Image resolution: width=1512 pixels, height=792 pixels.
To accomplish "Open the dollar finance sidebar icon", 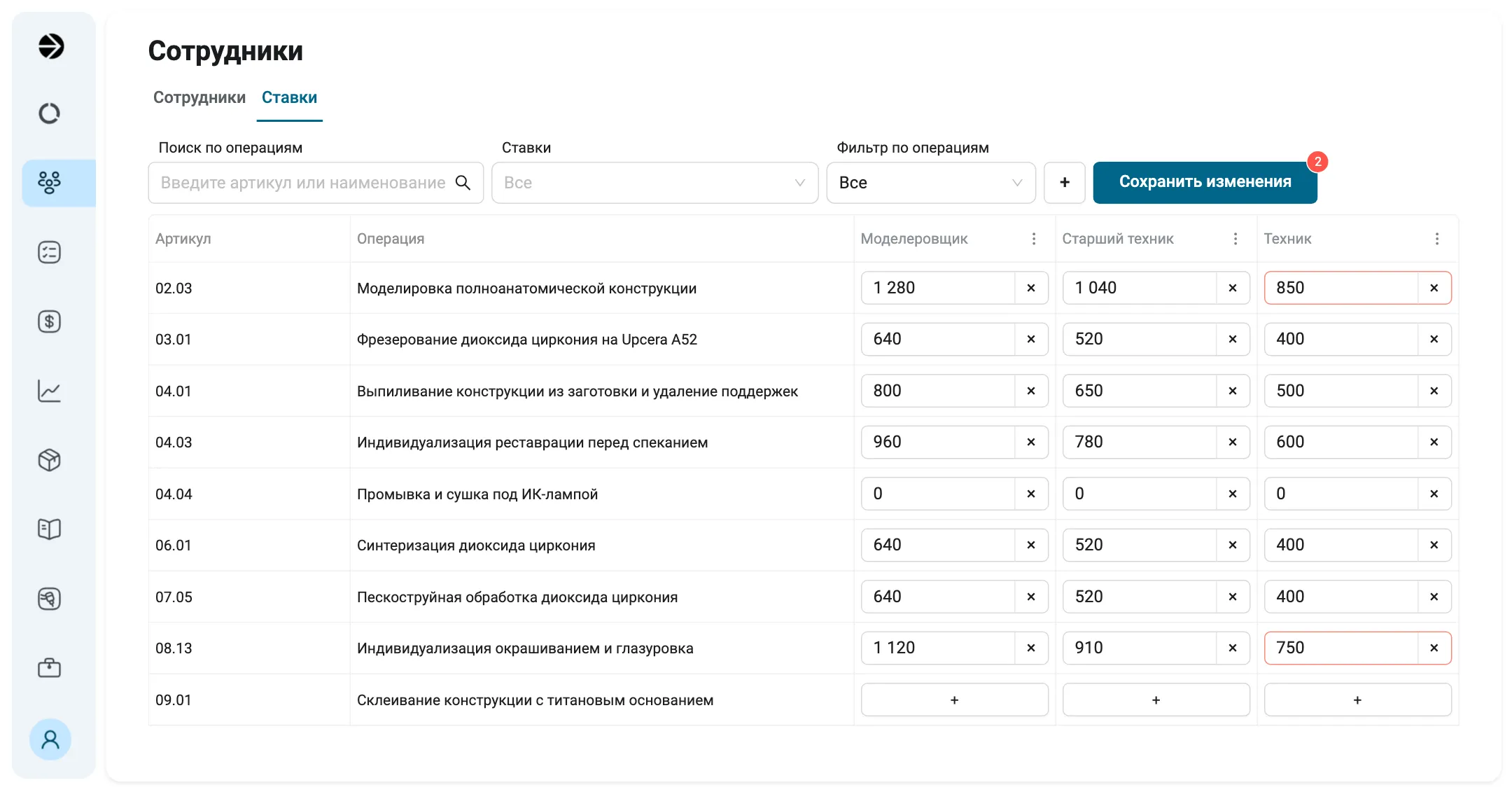I will [x=49, y=321].
